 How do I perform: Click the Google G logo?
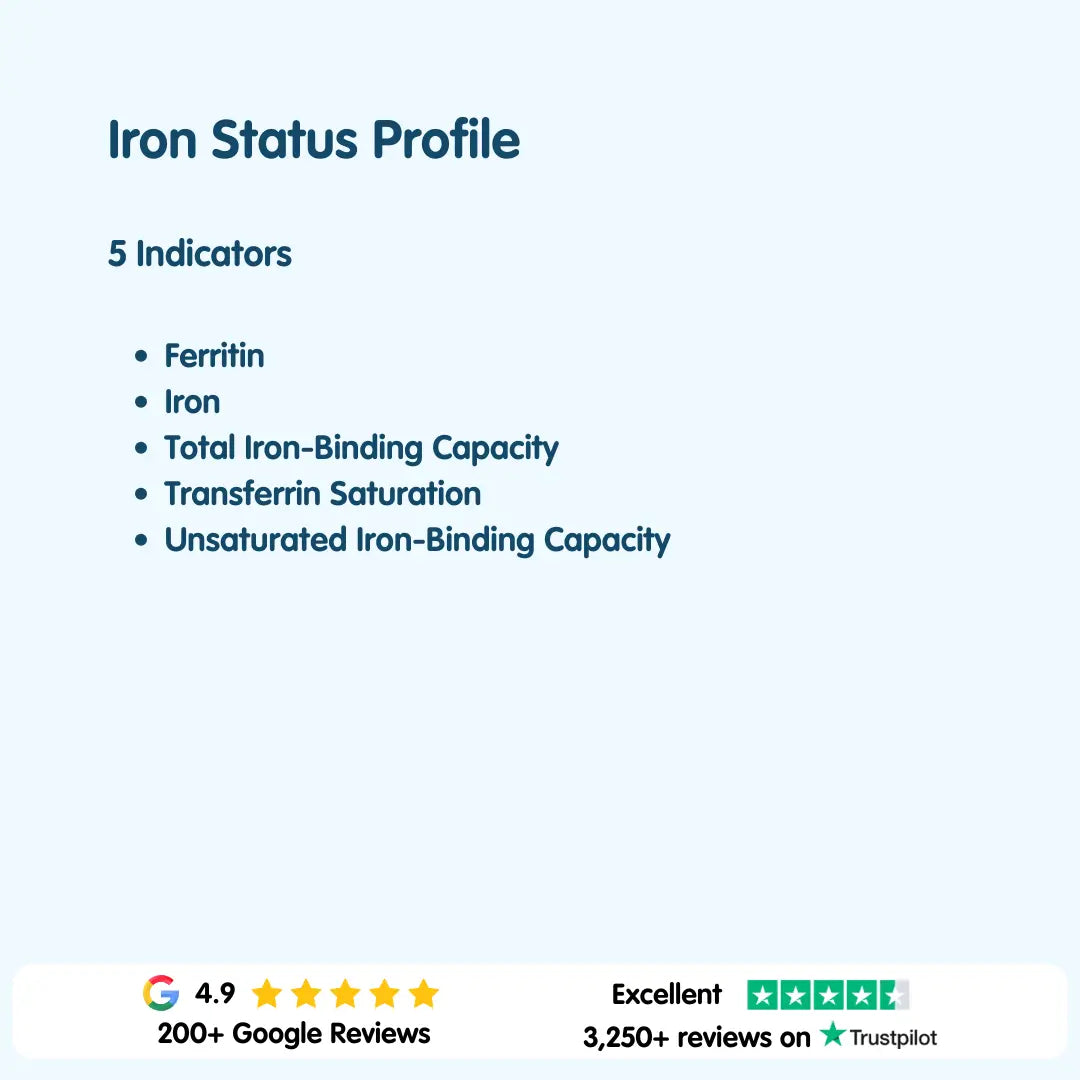161,993
